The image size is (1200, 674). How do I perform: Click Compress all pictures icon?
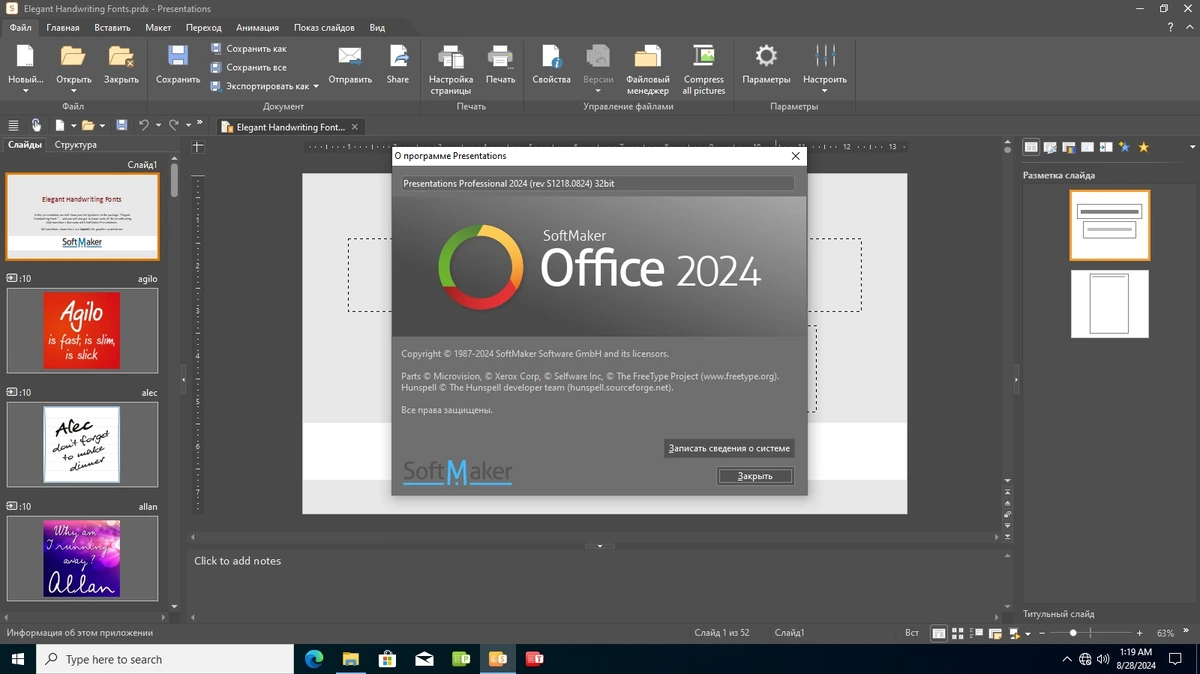(704, 56)
